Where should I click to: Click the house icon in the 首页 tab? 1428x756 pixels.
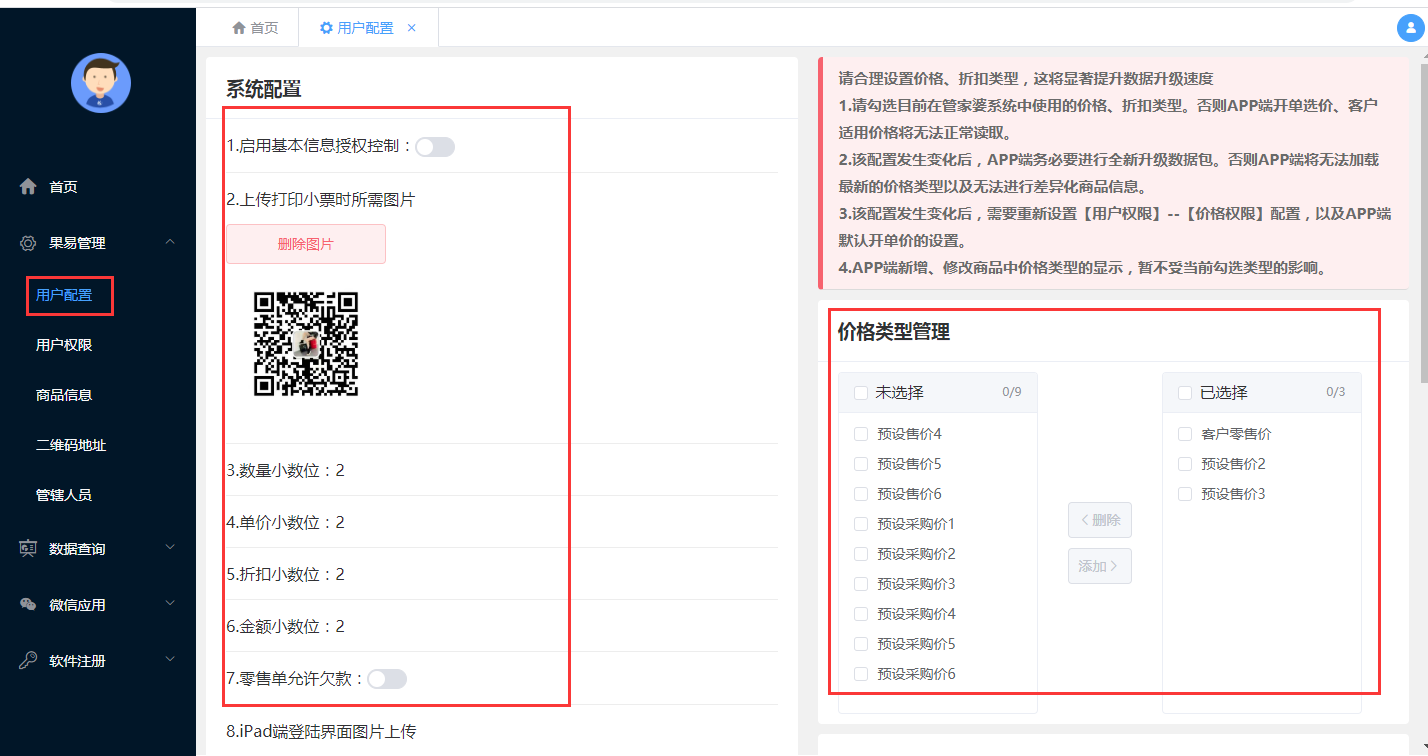(238, 28)
